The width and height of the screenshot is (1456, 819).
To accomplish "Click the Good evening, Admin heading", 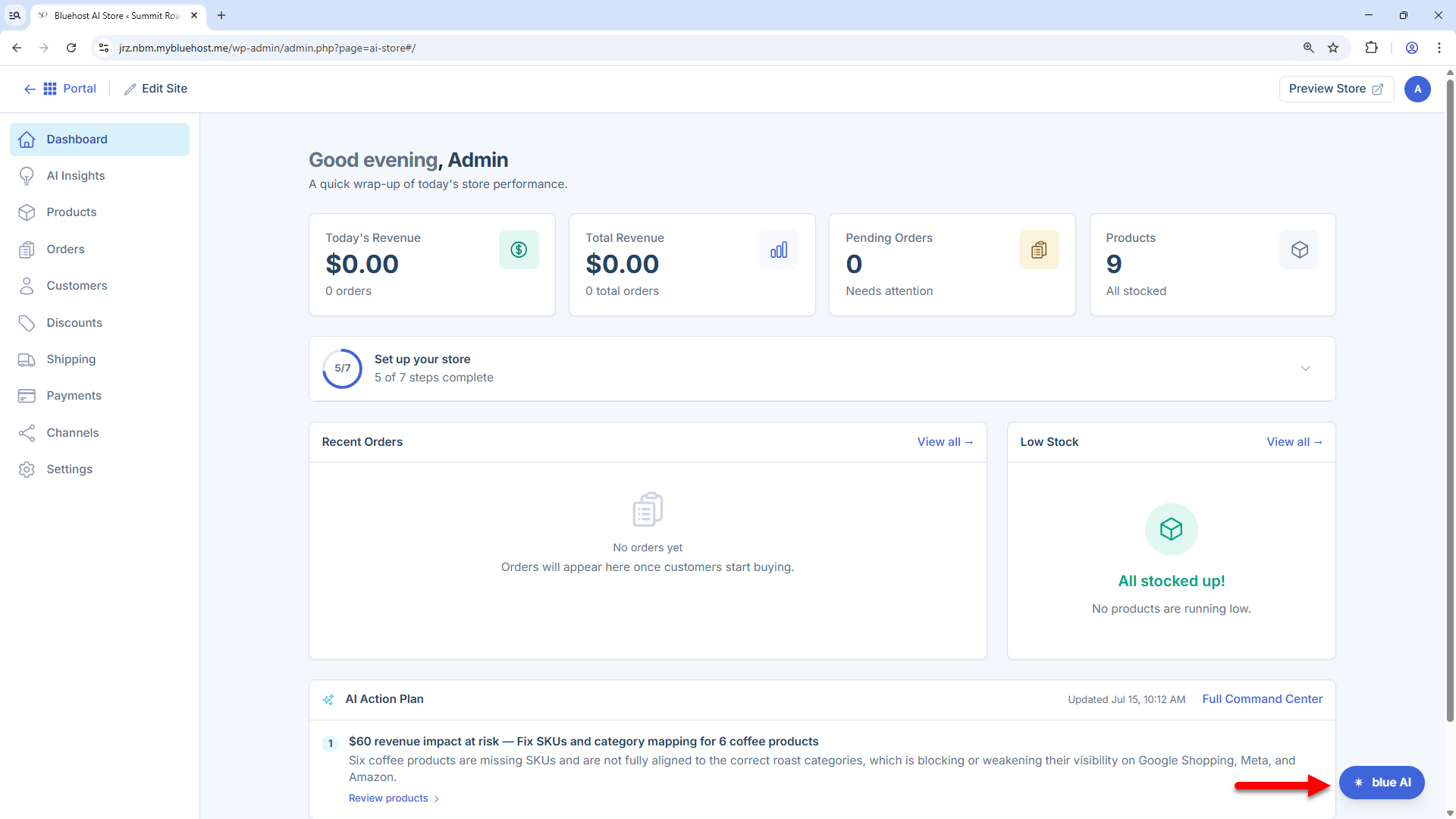I will [x=408, y=160].
